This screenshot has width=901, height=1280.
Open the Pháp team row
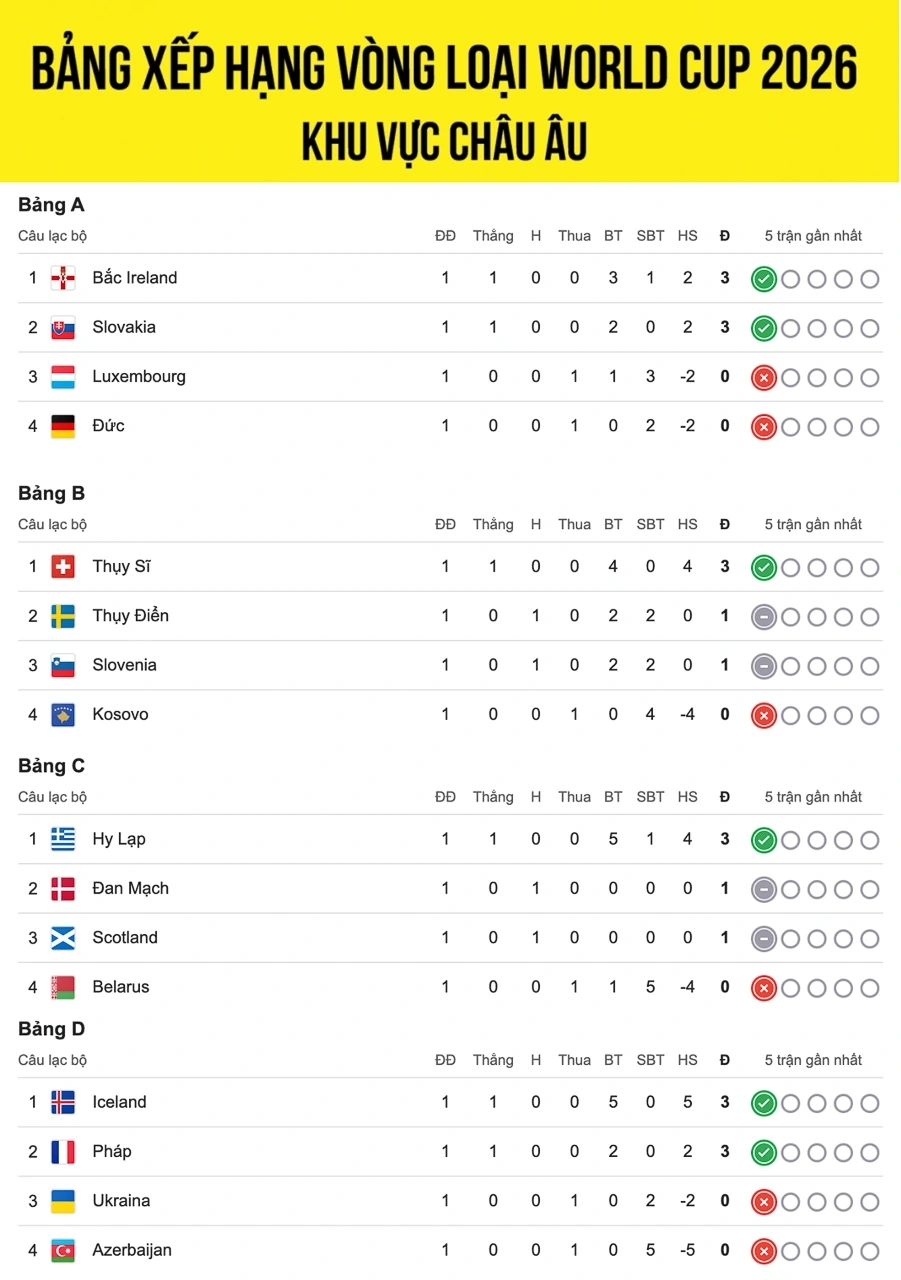tap(450, 1152)
